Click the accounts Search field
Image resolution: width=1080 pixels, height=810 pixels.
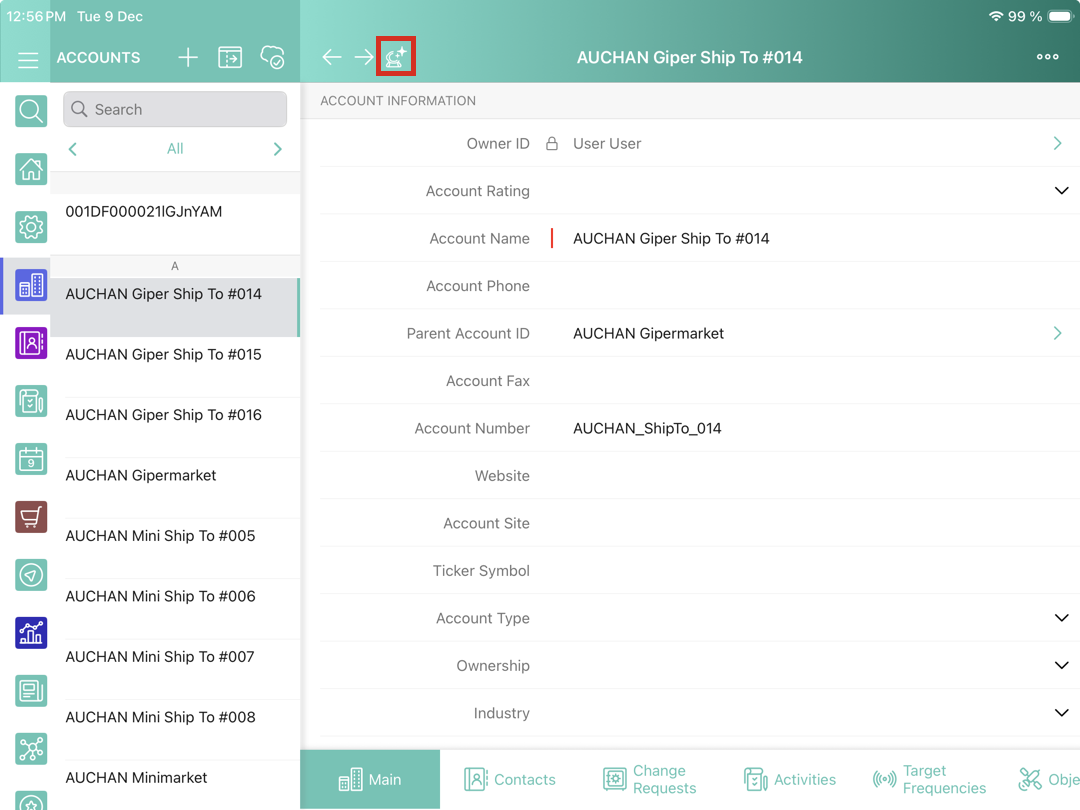pos(175,109)
